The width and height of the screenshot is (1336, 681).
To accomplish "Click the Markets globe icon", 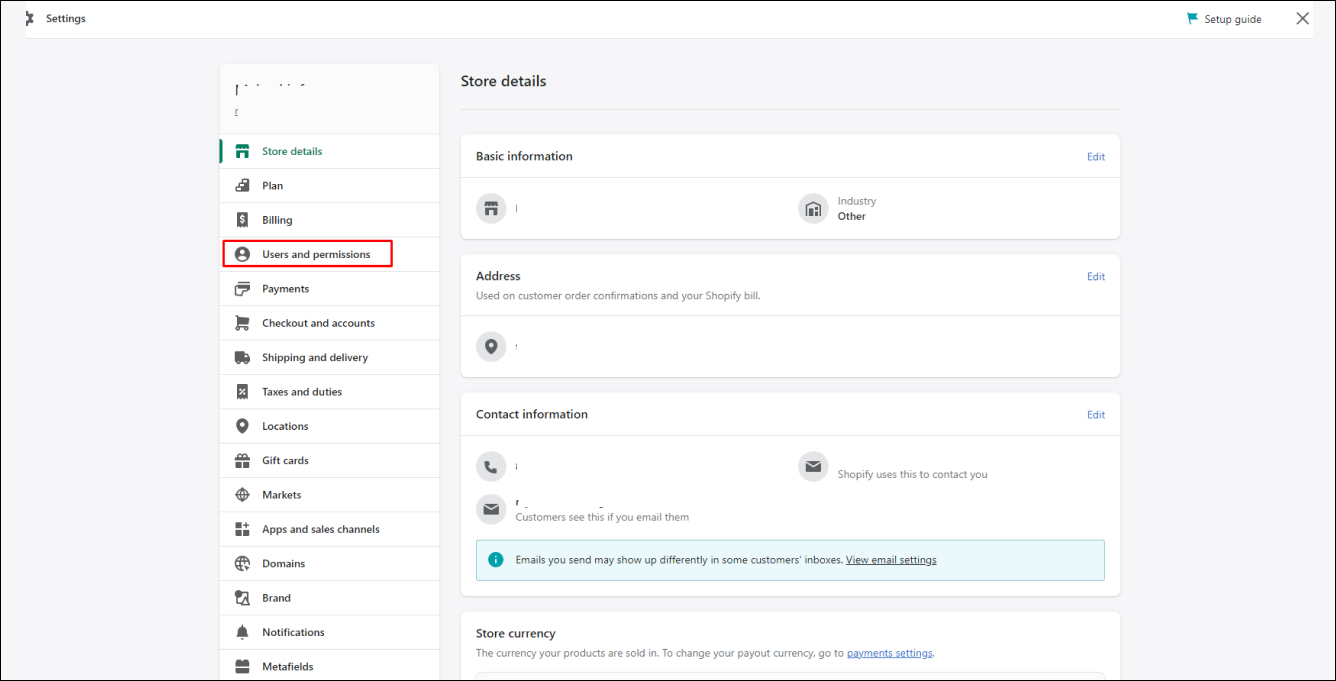I will tap(242, 495).
